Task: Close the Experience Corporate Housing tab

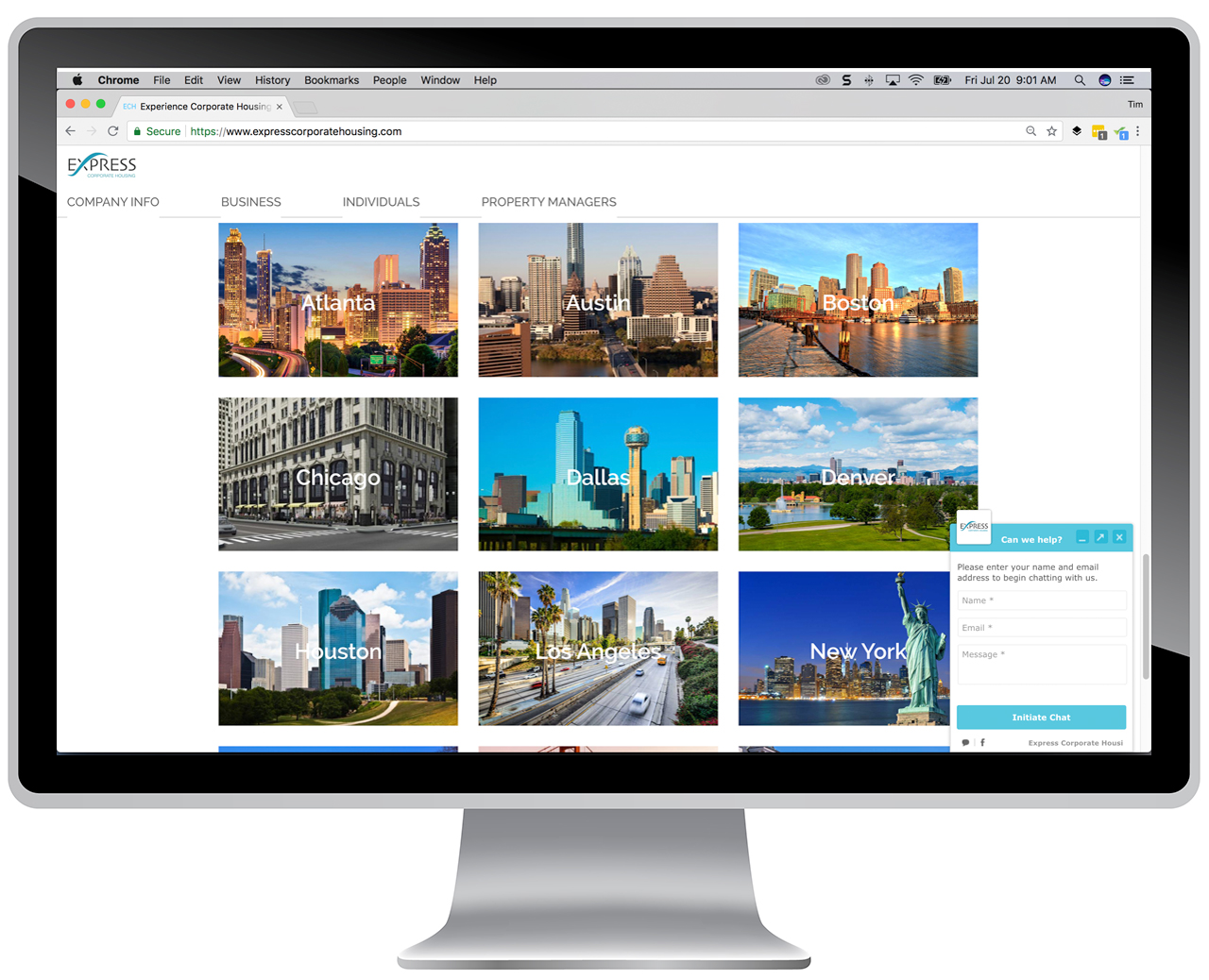Action: tap(280, 107)
